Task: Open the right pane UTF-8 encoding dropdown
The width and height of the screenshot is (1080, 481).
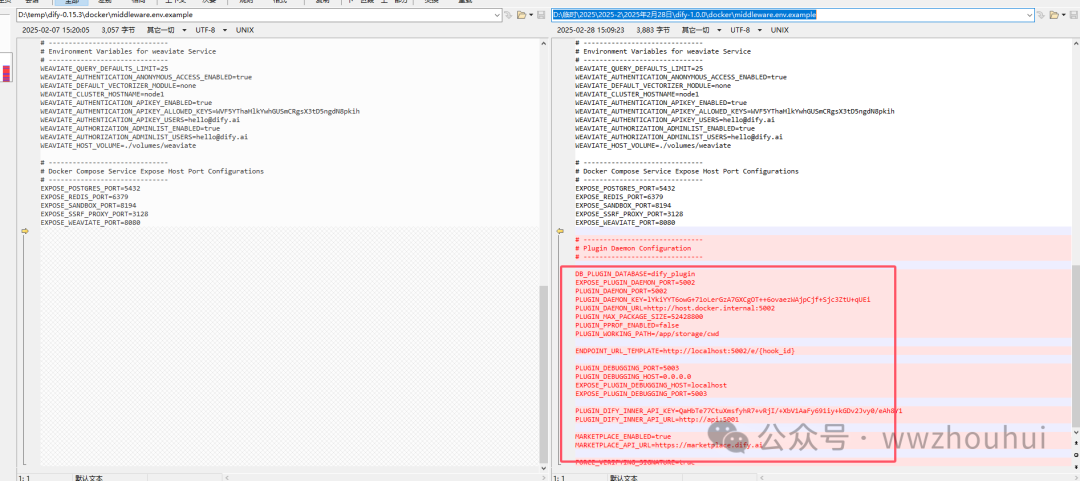Action: click(x=740, y=31)
